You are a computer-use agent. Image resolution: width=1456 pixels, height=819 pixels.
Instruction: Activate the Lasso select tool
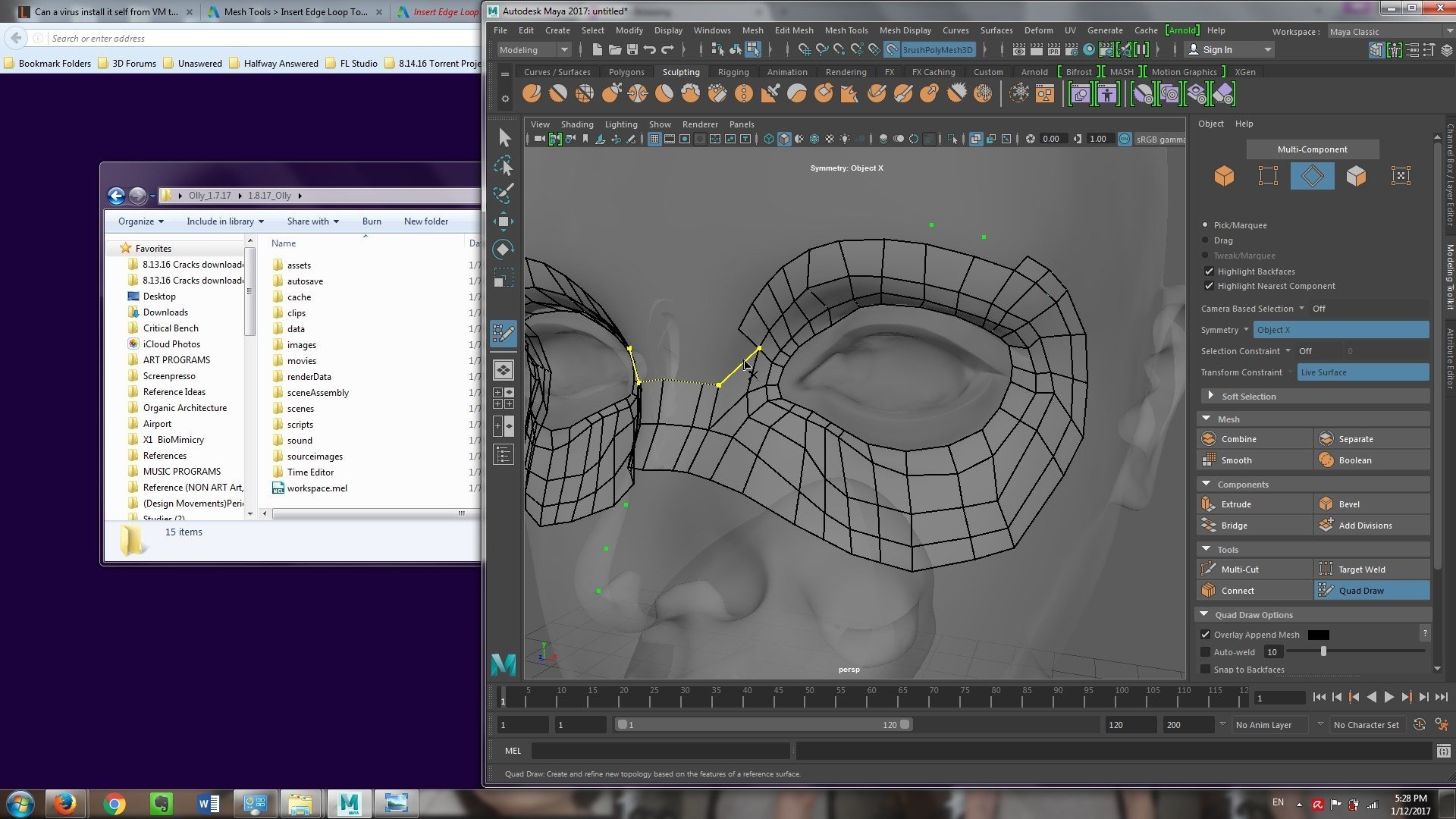(504, 165)
